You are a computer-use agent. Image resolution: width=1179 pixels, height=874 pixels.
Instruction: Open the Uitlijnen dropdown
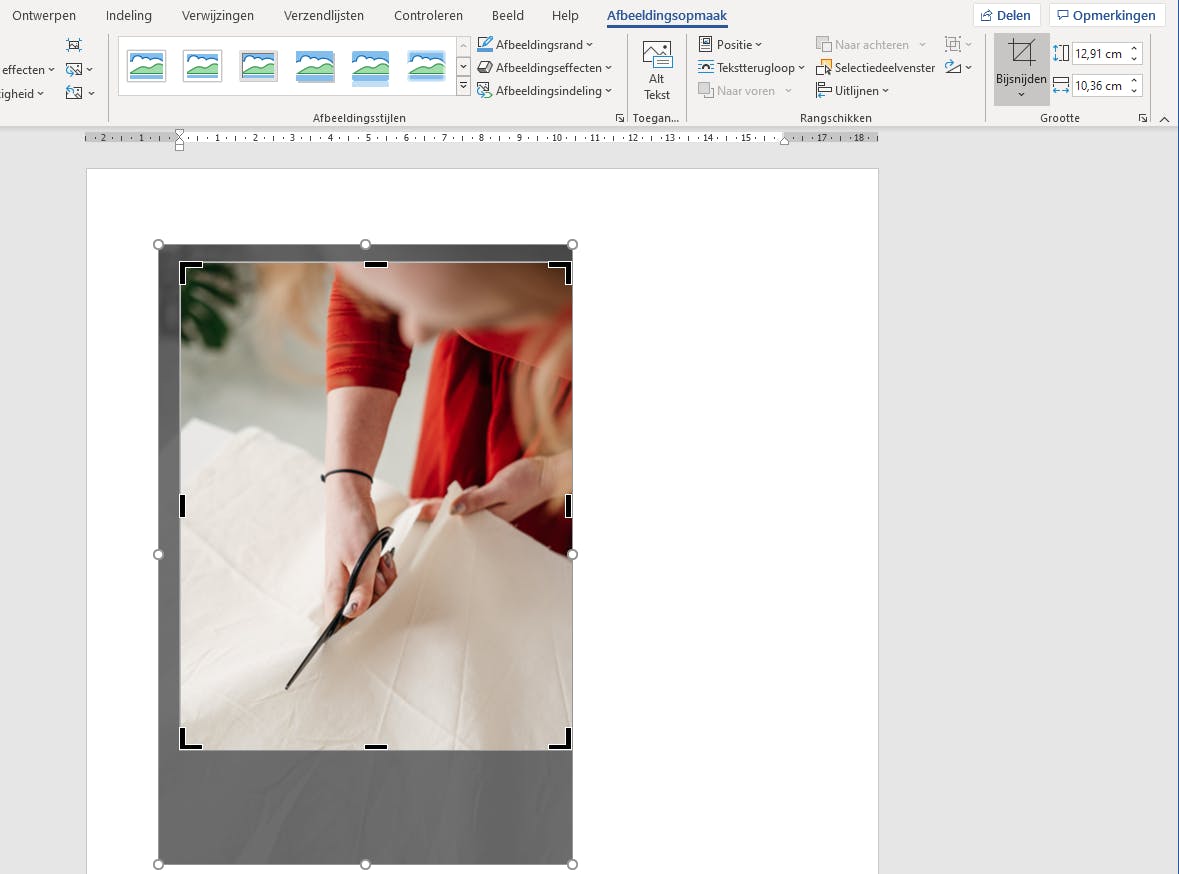click(x=853, y=91)
